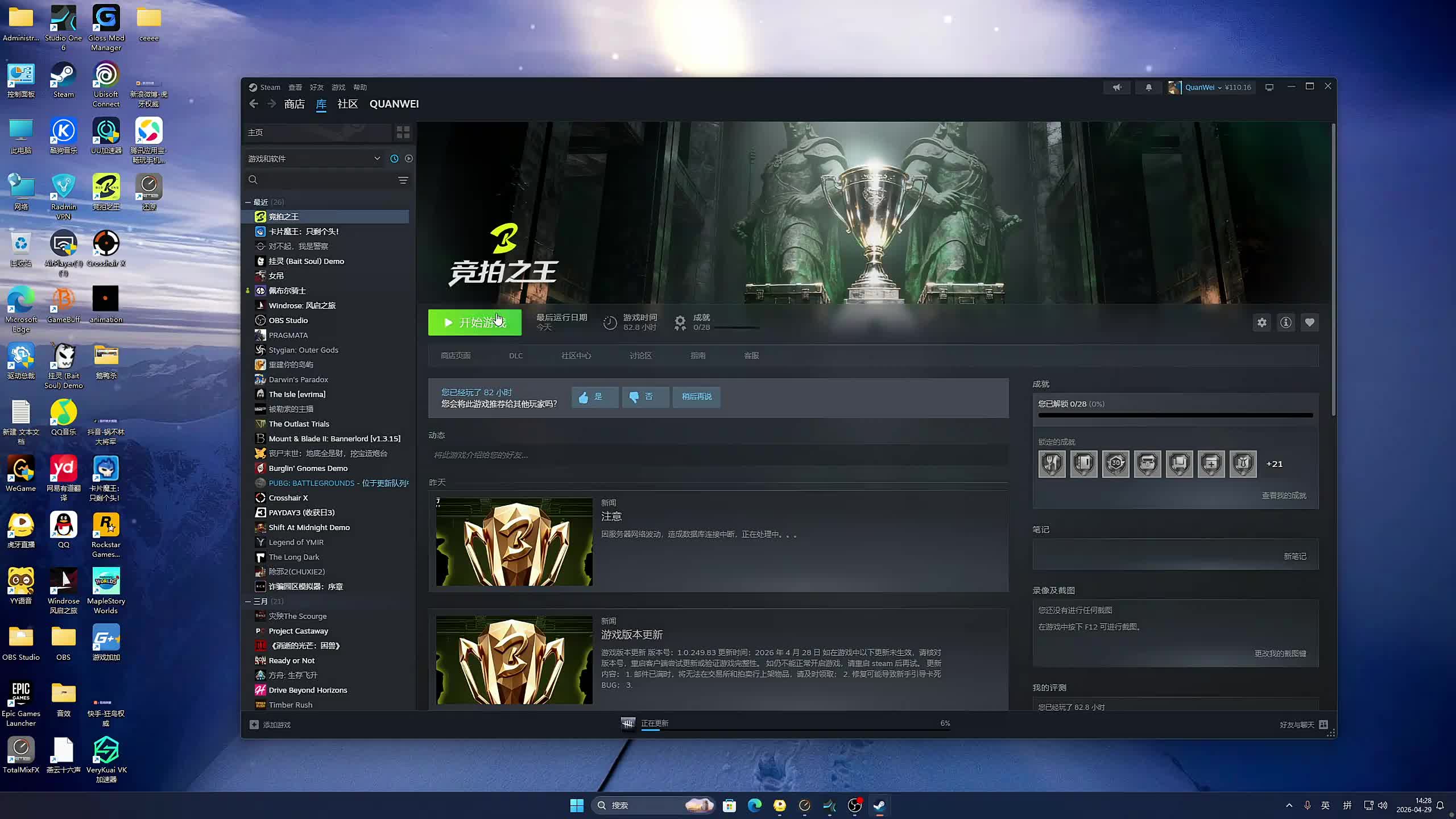This screenshot has width=1456, height=819.
Task: Expand 游戏和软件 category dropdown
Action: coord(377,159)
